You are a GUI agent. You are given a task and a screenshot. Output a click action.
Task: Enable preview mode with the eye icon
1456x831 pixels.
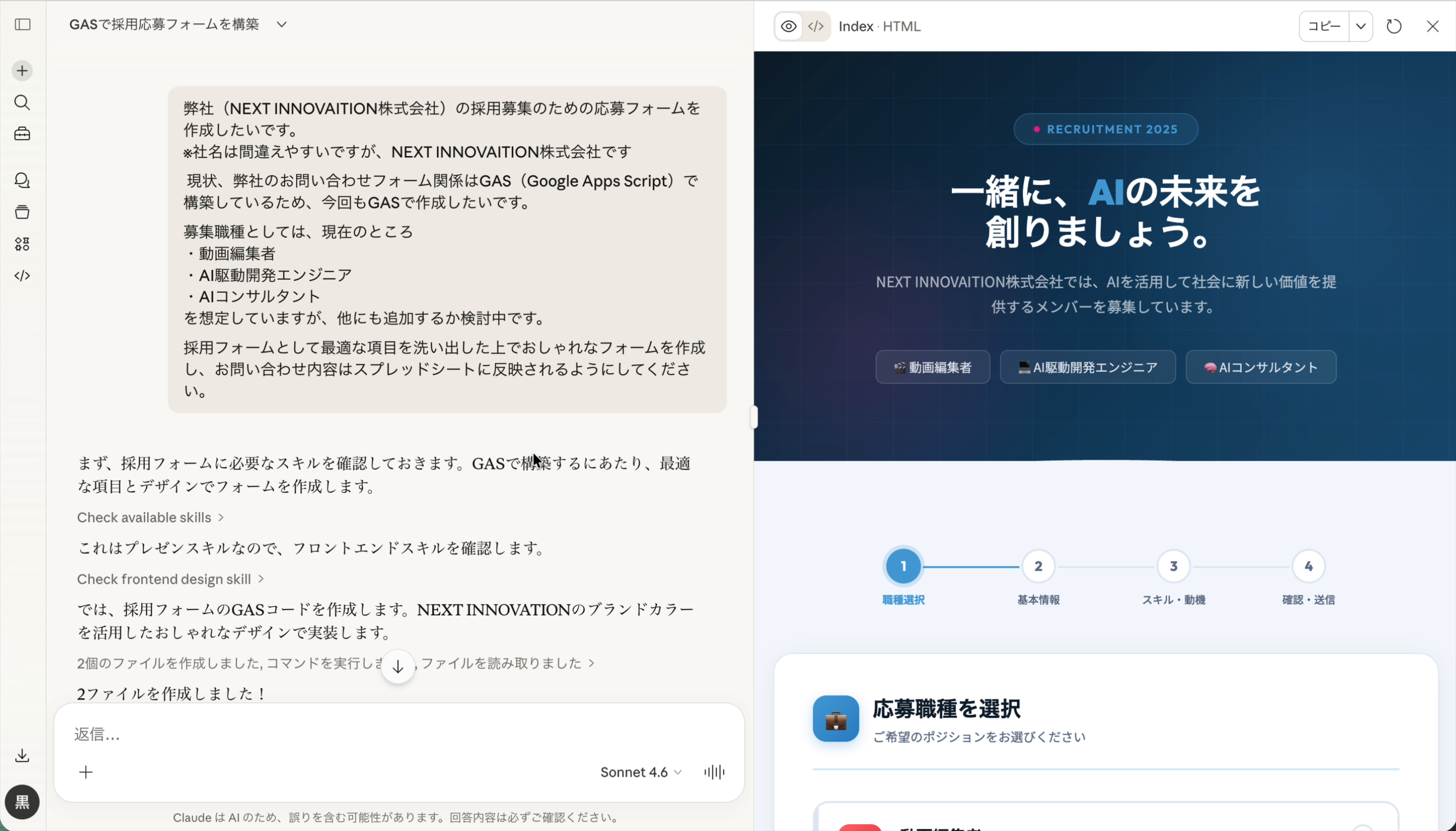point(788,26)
